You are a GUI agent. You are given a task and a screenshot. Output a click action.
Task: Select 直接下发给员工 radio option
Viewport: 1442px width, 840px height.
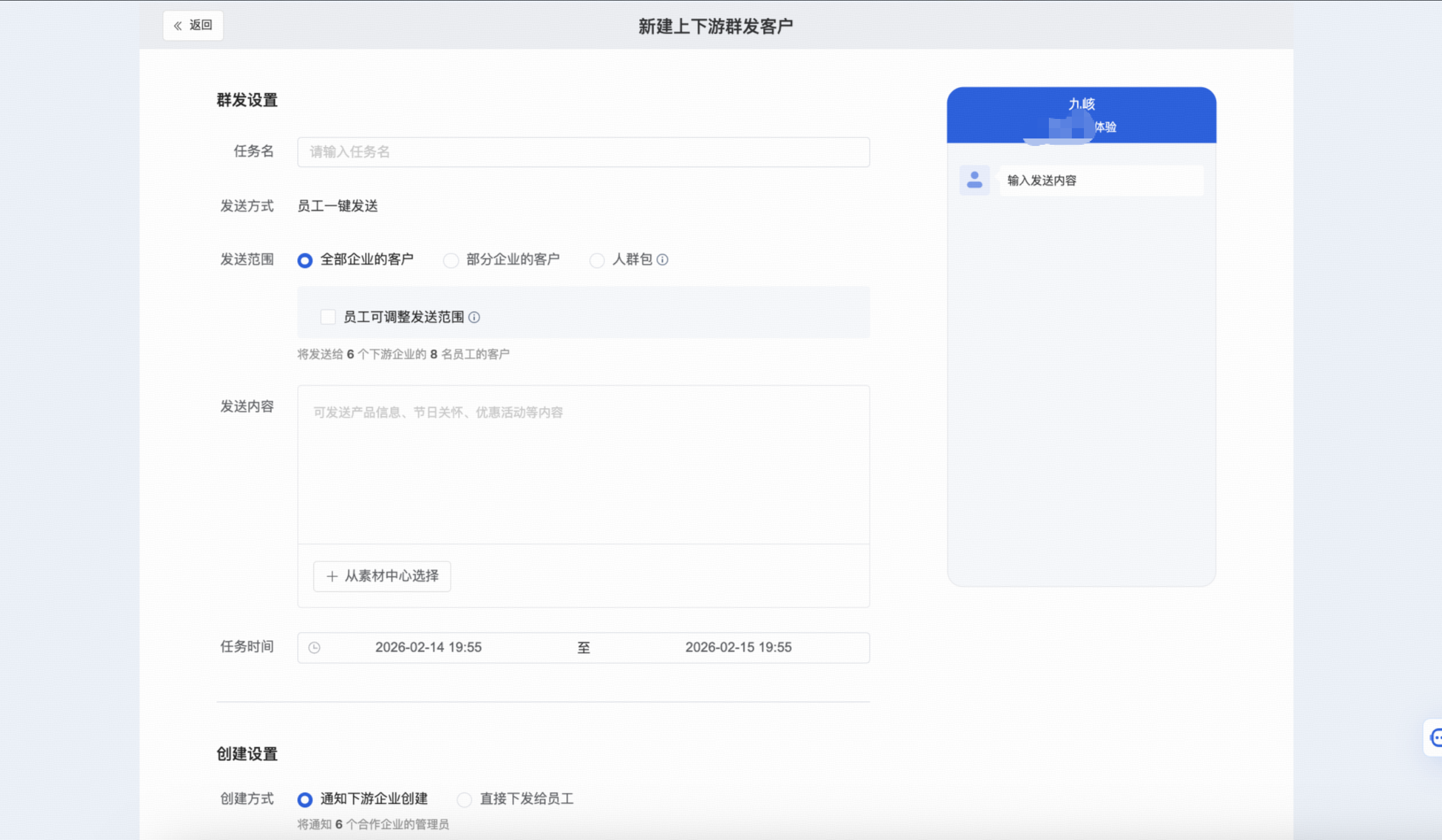[464, 799]
